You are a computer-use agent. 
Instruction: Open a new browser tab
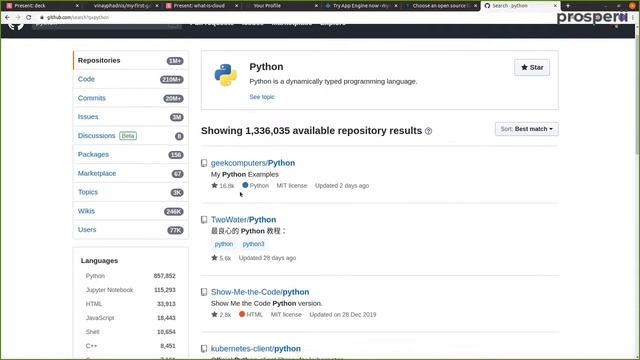pyautogui.click(x=568, y=6)
